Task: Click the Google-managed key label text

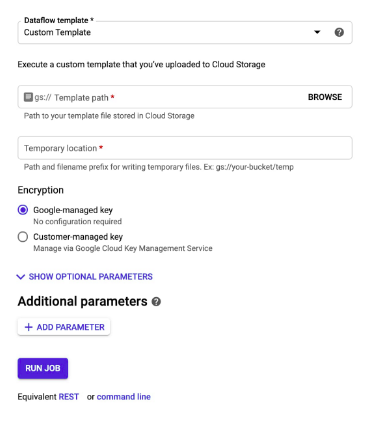Action: click(73, 210)
